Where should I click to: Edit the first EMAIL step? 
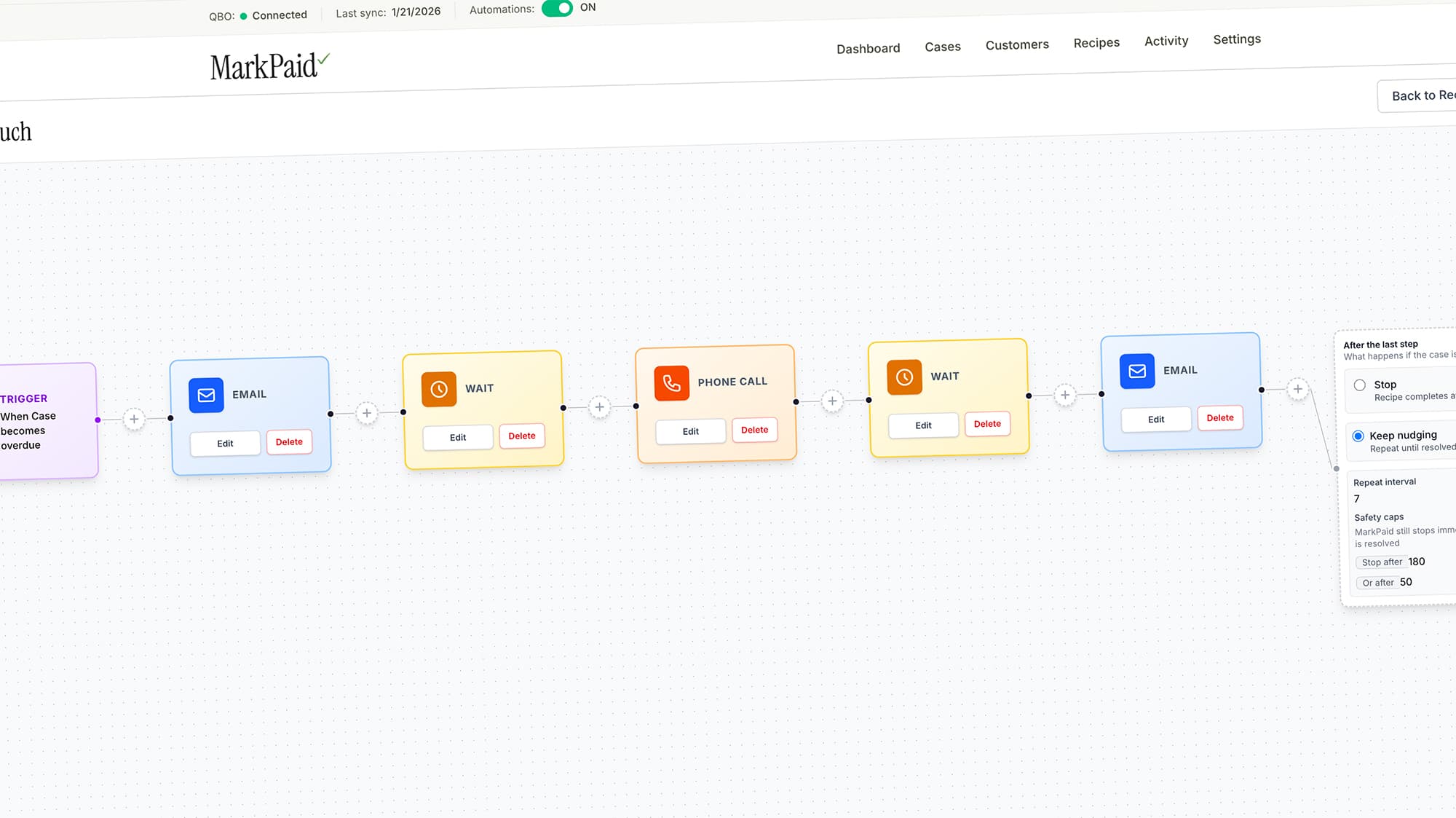pyautogui.click(x=225, y=443)
